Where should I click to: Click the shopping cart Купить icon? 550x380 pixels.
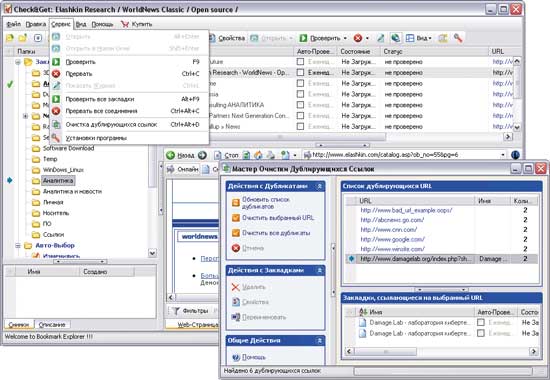pyautogui.click(x=125, y=24)
